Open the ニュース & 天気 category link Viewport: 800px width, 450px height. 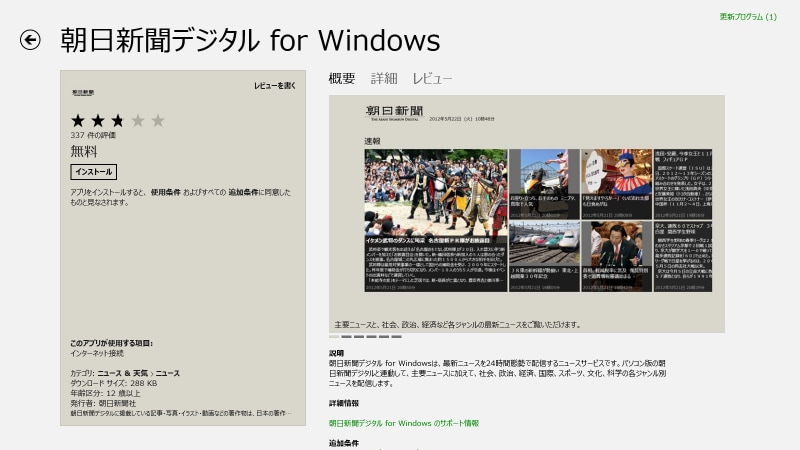pyautogui.click(x=123, y=373)
